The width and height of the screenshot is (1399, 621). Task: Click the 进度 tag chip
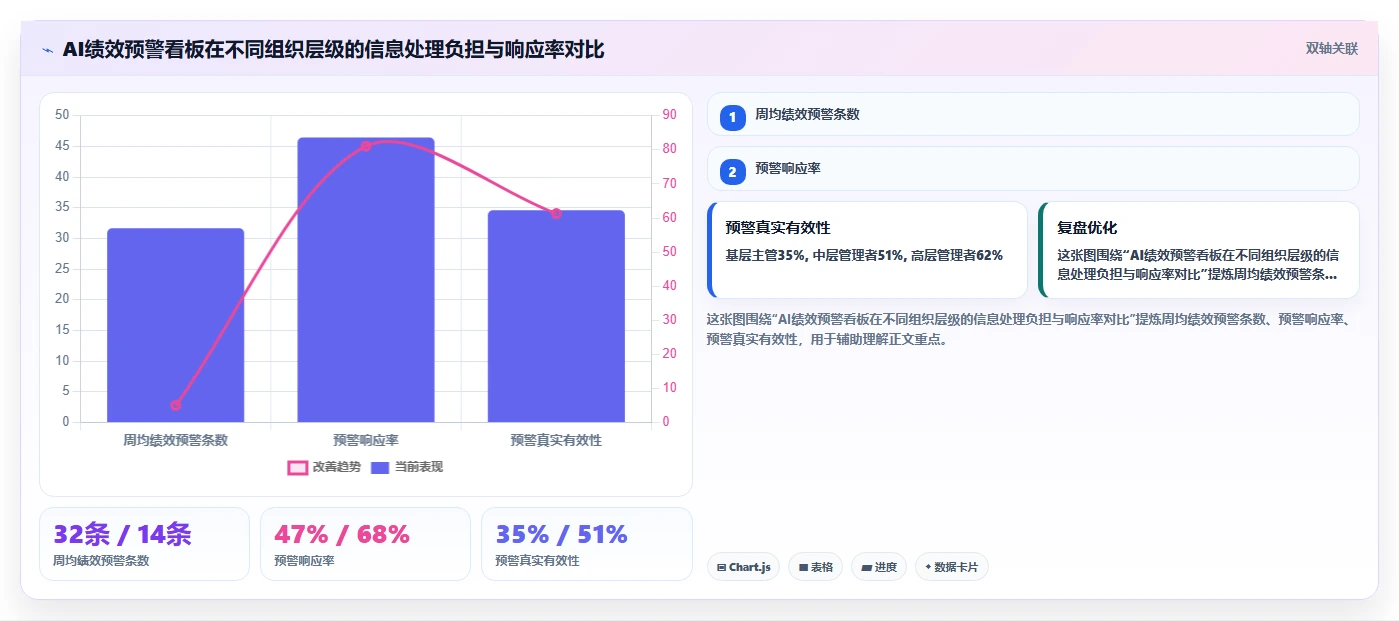[x=878, y=567]
